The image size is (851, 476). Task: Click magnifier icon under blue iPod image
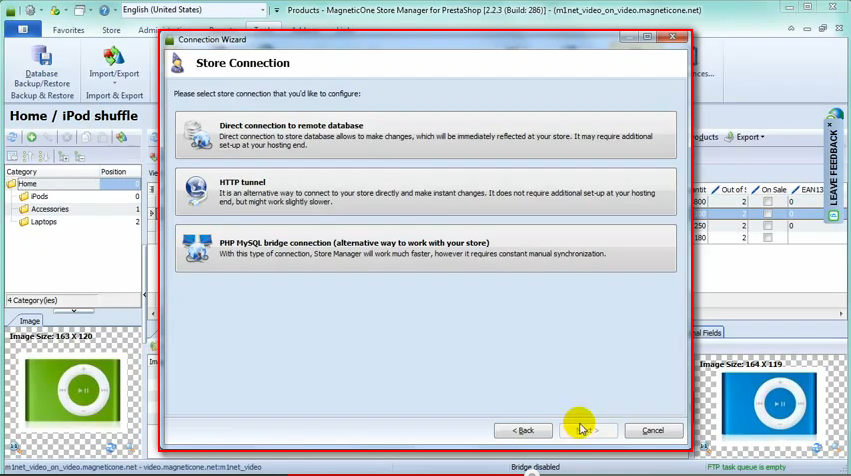[x=836, y=448]
